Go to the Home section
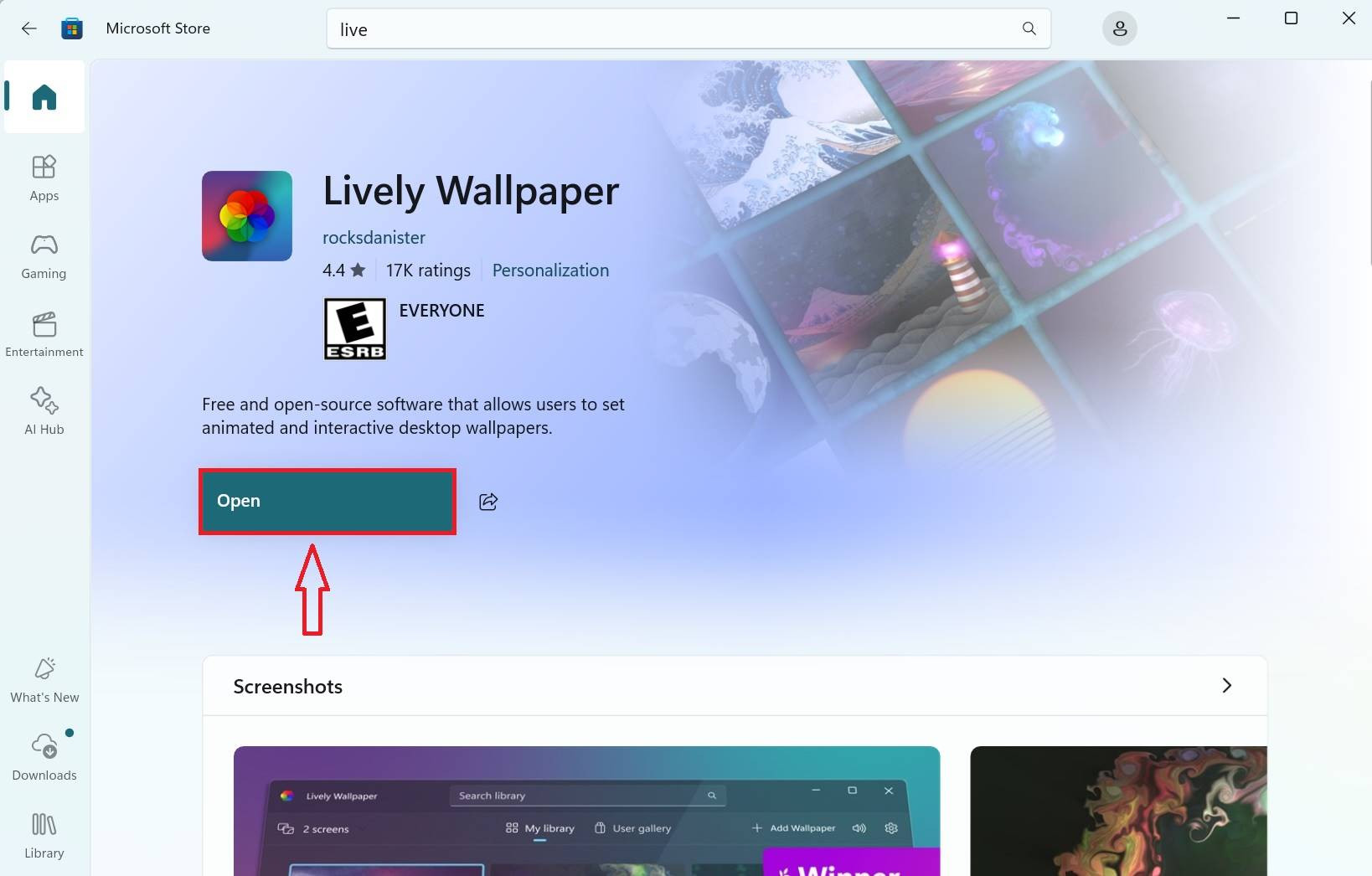The width and height of the screenshot is (1372, 876). [x=44, y=97]
